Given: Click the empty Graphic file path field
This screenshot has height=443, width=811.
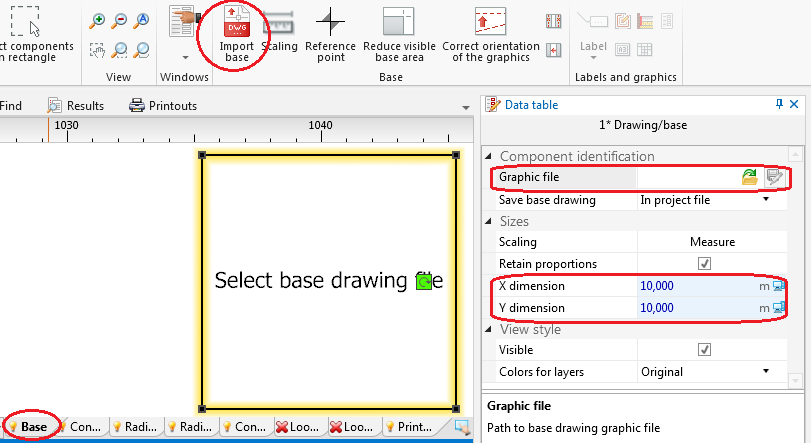Looking at the screenshot, I should point(688,177).
